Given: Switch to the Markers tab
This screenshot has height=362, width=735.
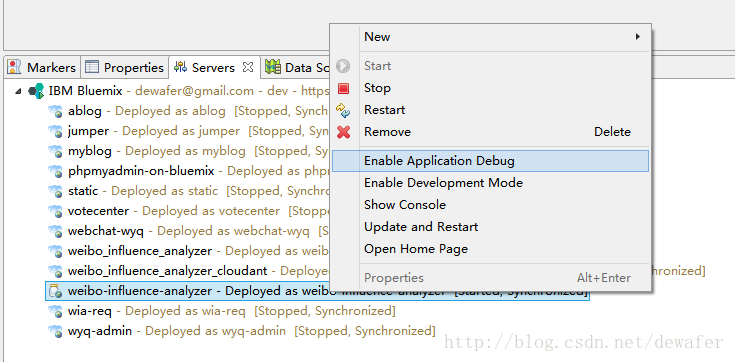Looking at the screenshot, I should [x=42, y=68].
